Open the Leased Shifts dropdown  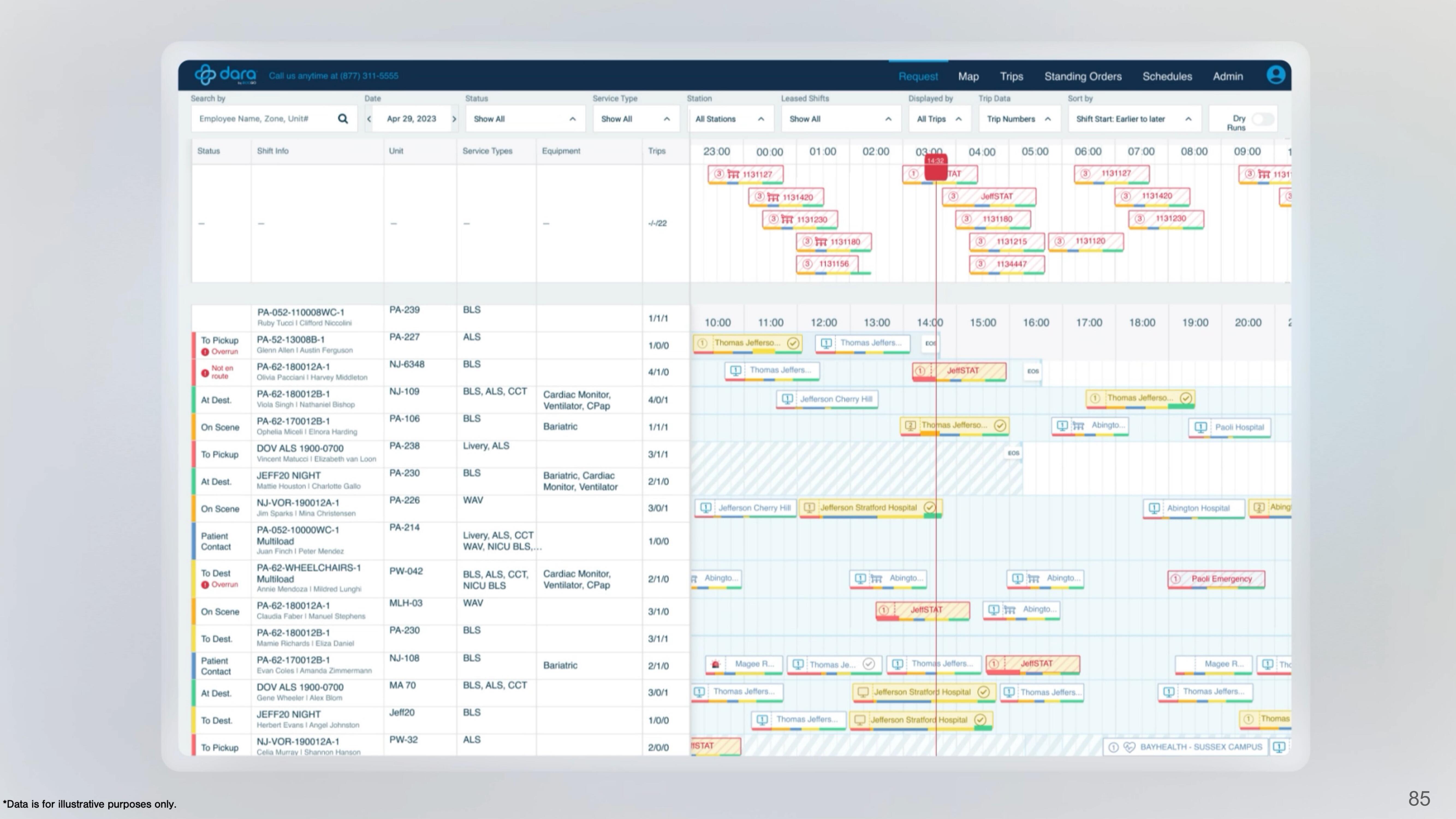841,119
